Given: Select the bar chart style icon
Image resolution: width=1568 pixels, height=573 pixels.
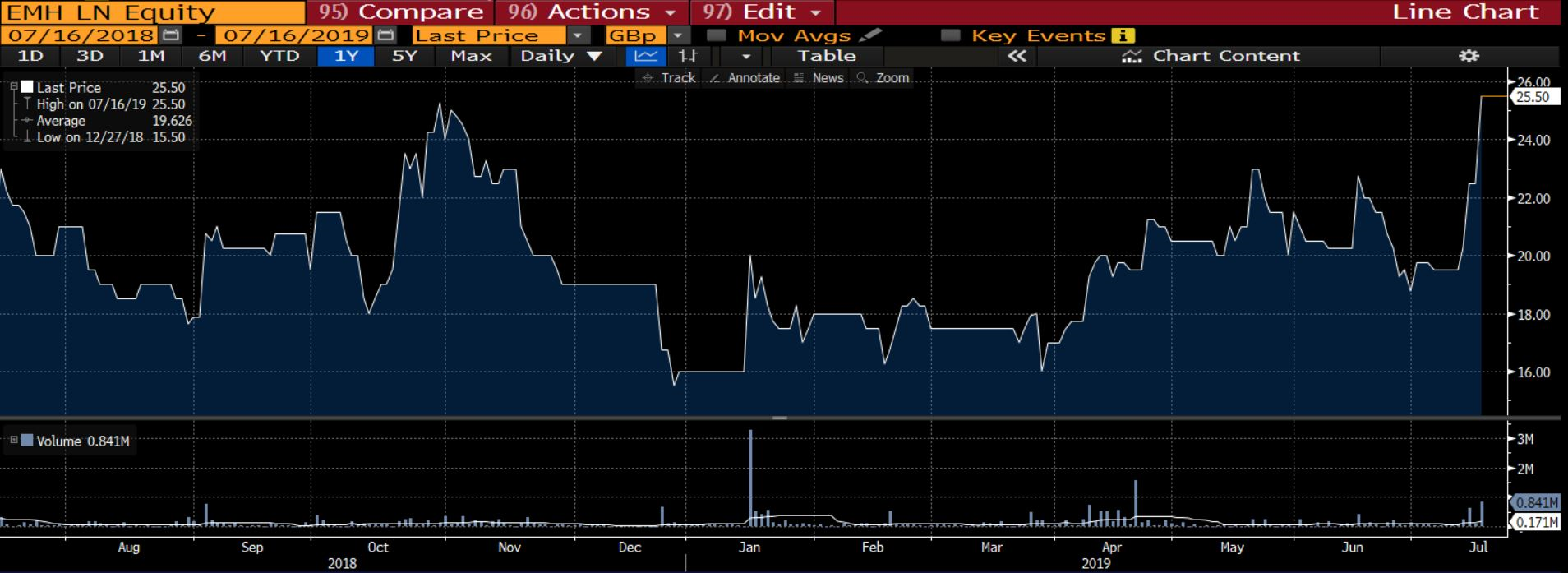Looking at the screenshot, I should click(x=688, y=56).
